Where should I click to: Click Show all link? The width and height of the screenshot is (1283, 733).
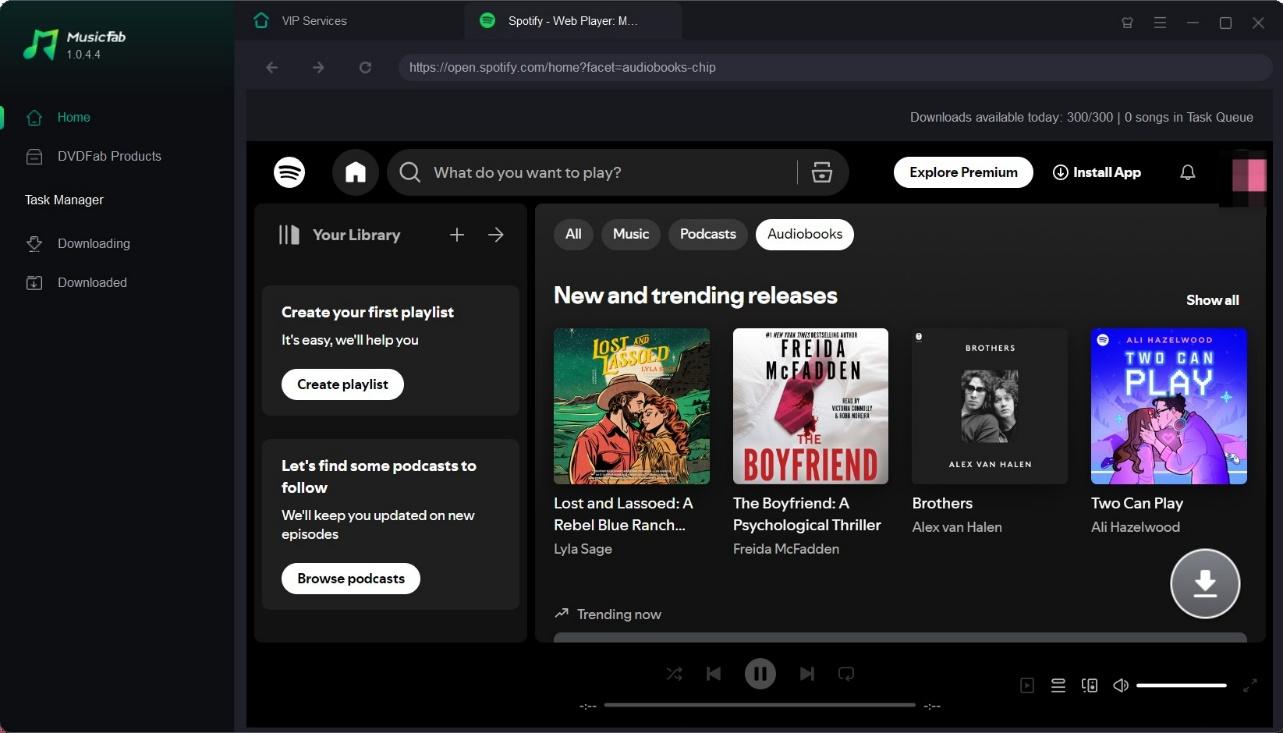1212,300
